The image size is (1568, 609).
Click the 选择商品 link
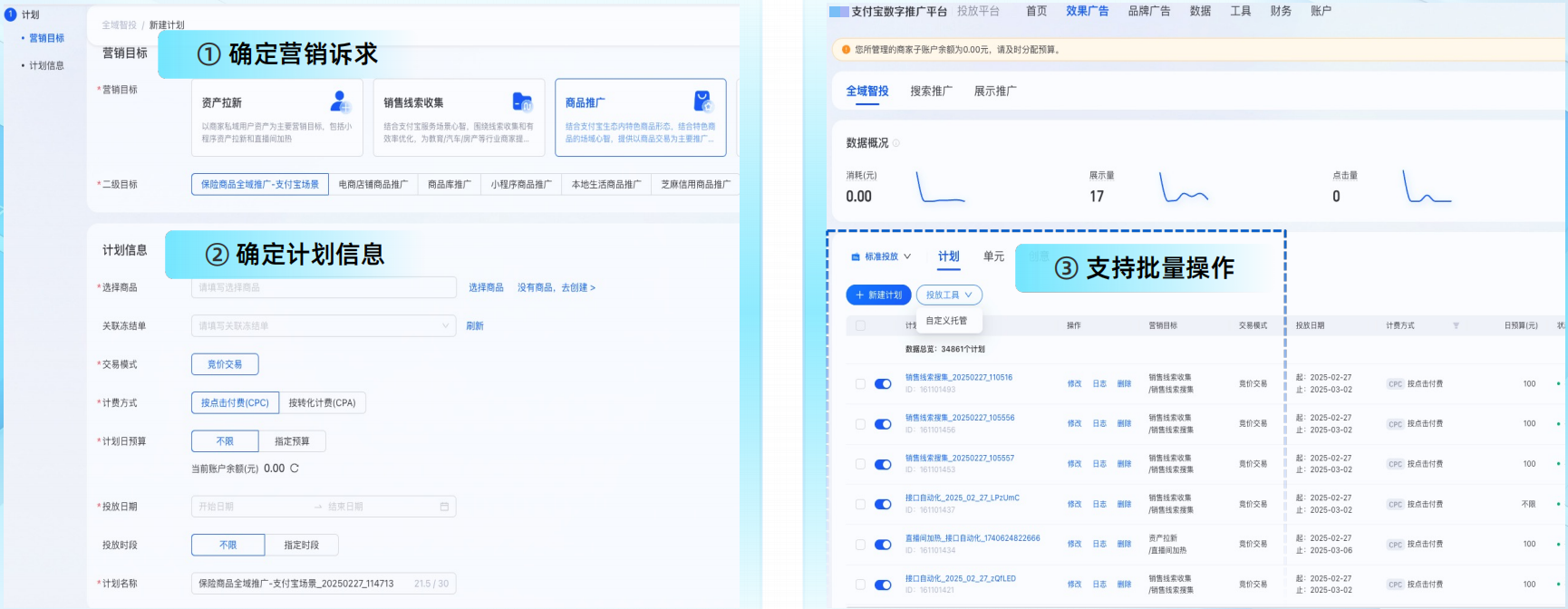click(x=486, y=287)
